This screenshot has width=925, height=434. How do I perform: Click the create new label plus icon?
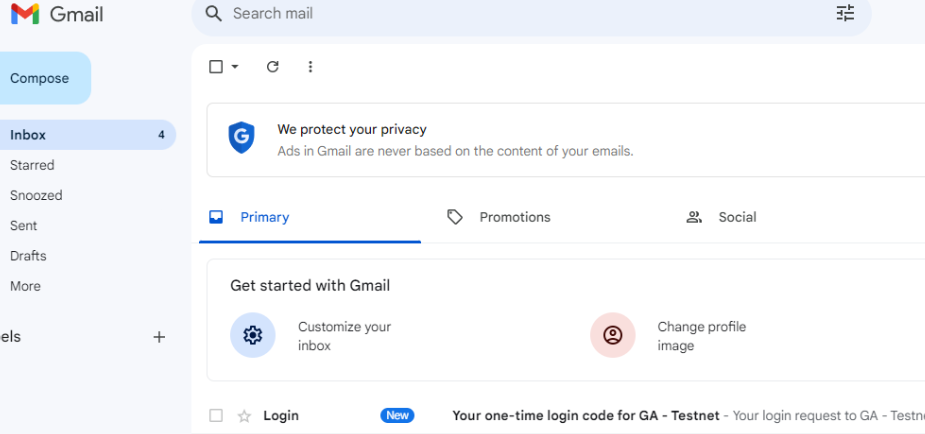click(159, 337)
